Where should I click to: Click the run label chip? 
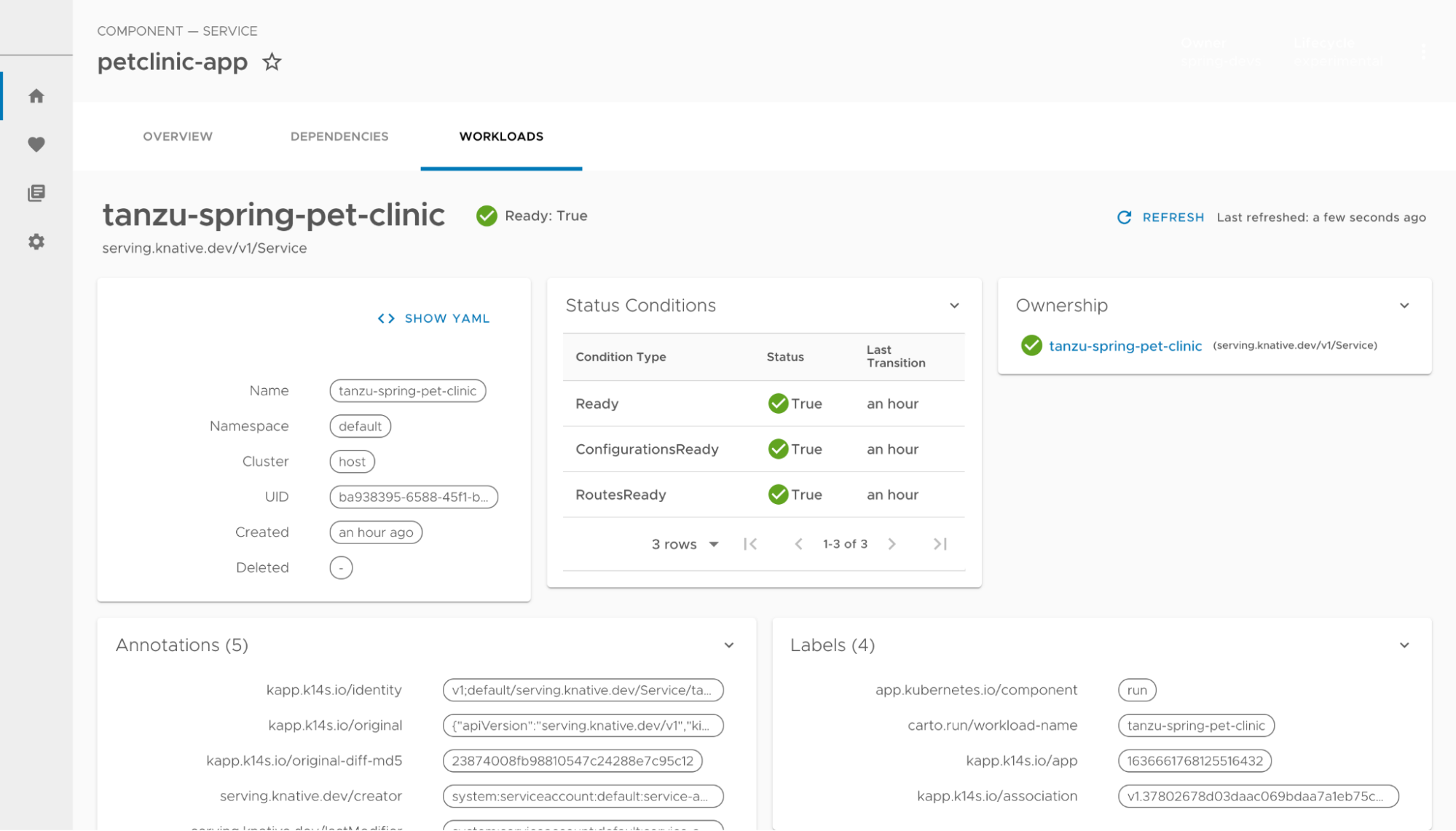[1137, 690]
